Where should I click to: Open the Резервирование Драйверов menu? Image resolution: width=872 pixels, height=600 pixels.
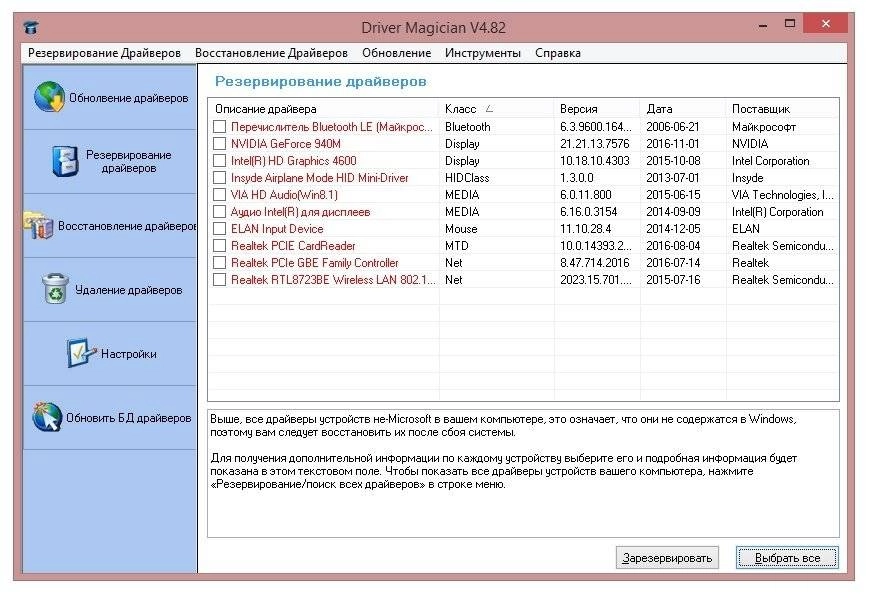pyautogui.click(x=104, y=53)
